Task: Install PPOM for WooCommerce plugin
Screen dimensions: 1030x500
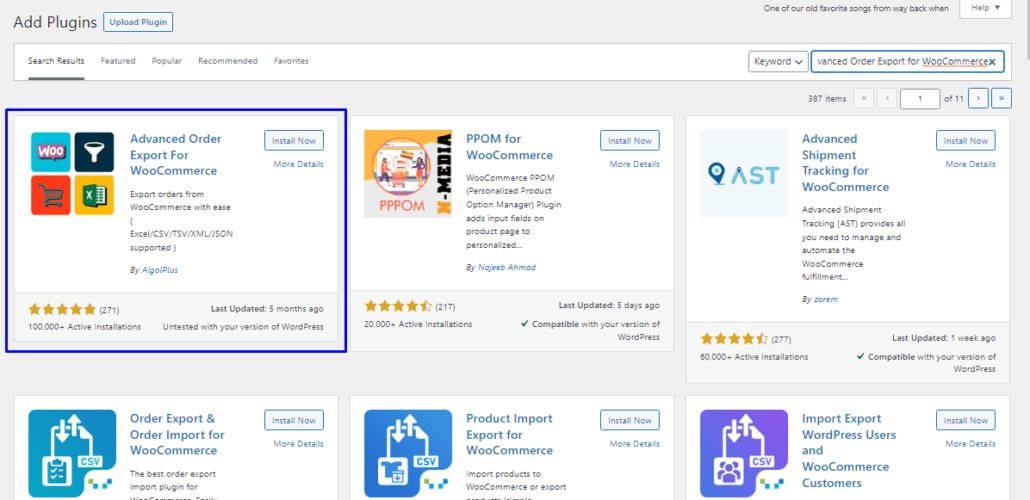Action: pos(630,141)
